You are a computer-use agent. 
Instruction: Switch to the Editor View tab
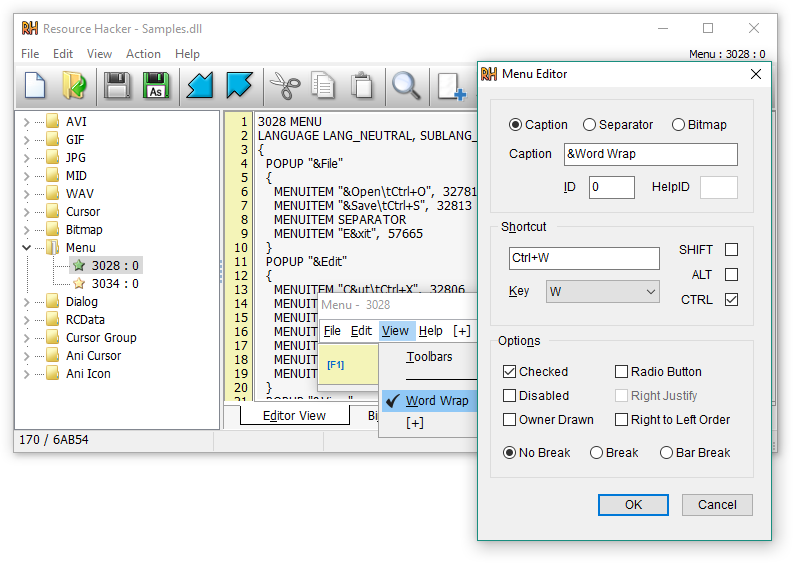pos(294,416)
